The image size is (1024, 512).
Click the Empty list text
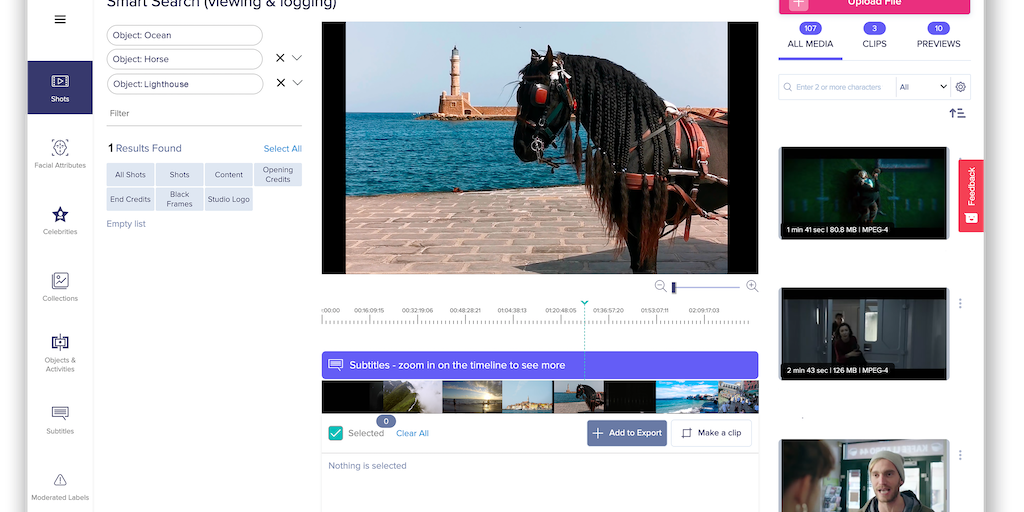pos(126,224)
